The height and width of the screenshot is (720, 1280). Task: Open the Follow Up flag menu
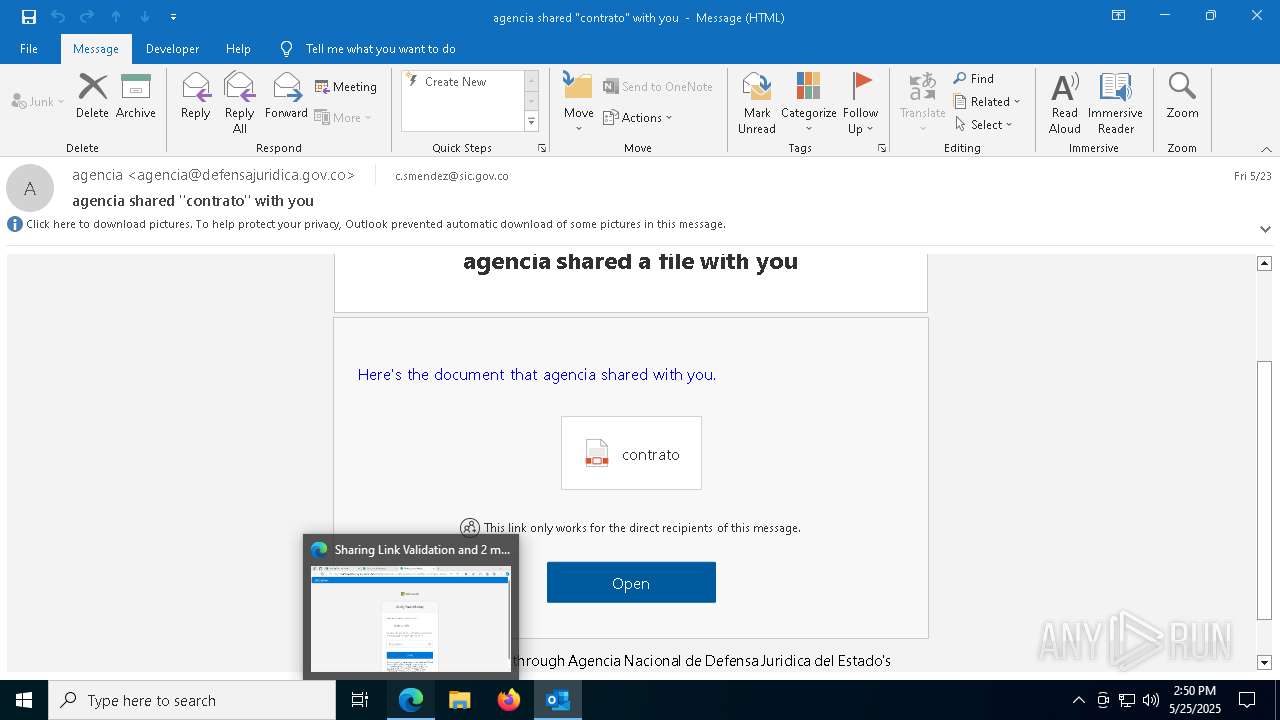tap(860, 103)
